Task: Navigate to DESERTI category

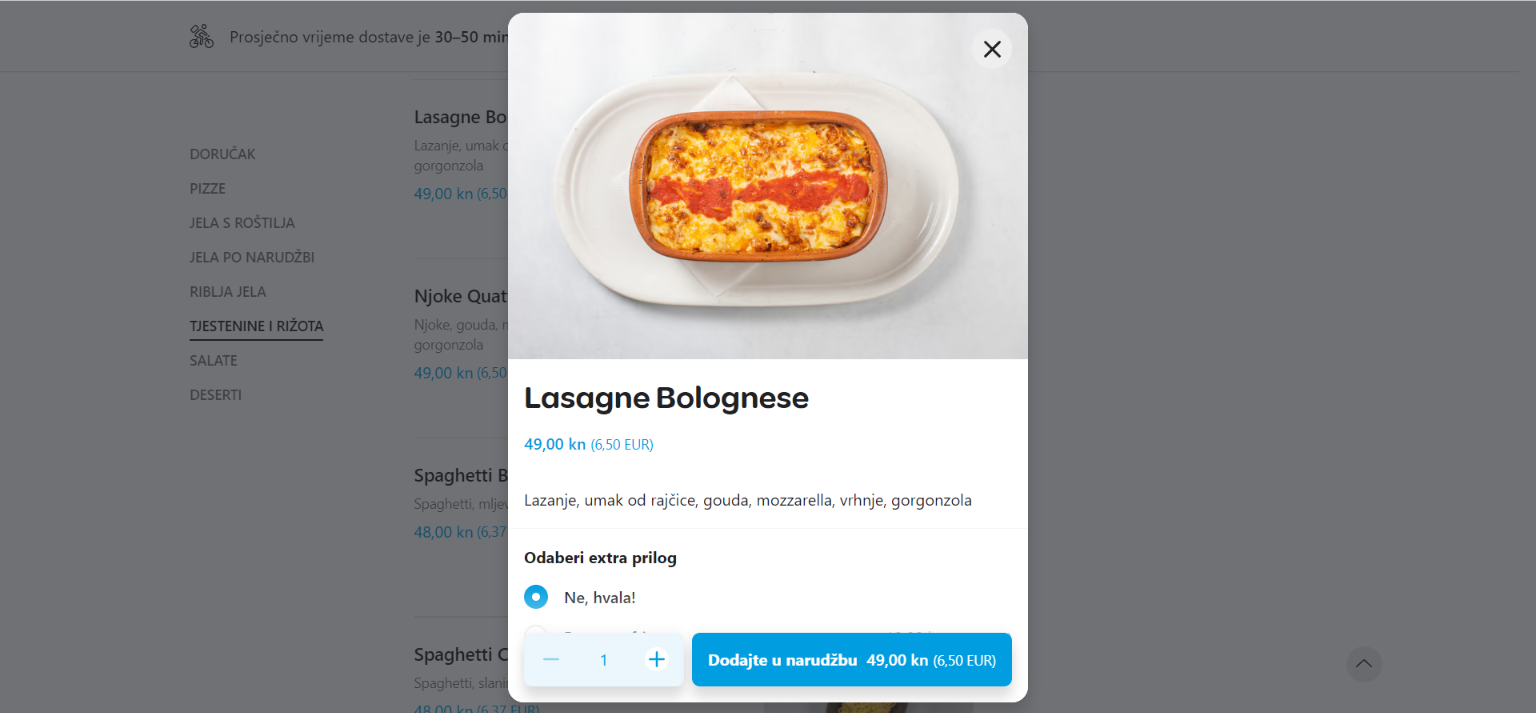Action: [216, 395]
